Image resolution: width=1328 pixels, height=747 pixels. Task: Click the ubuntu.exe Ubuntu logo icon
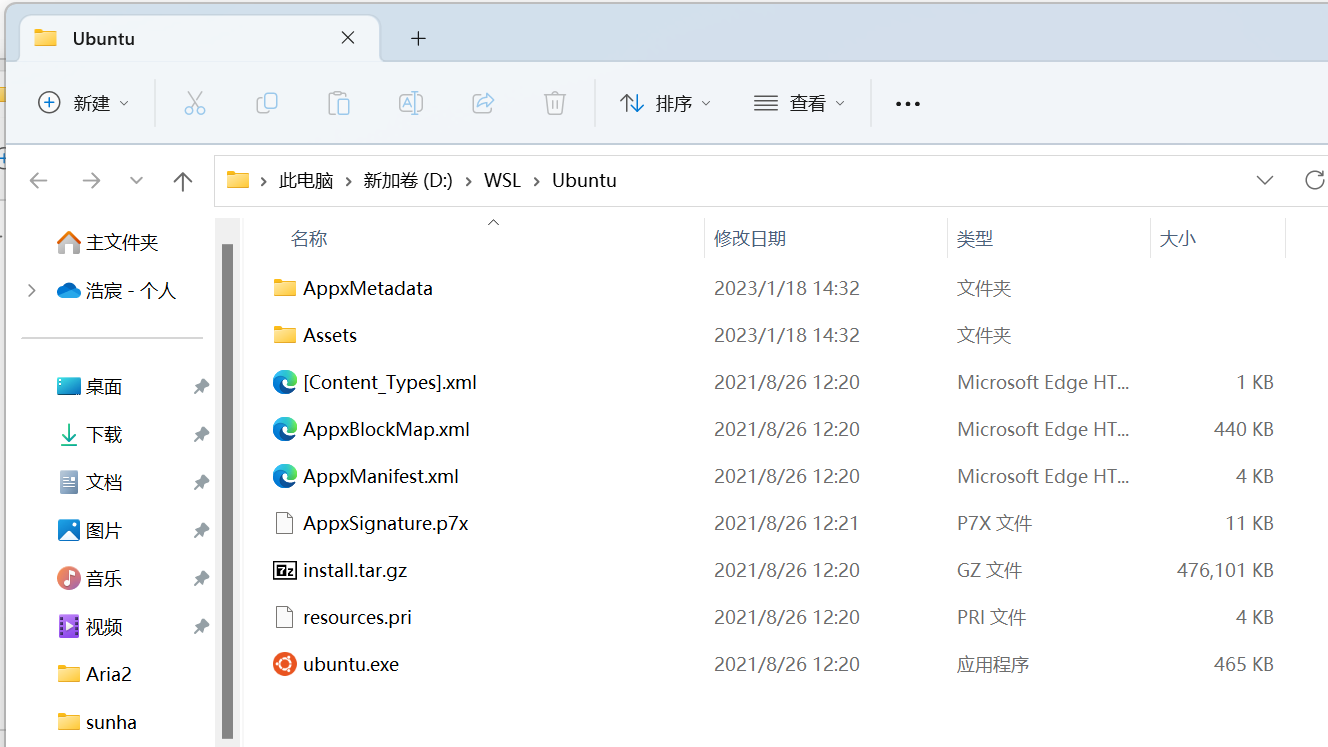[x=285, y=664]
